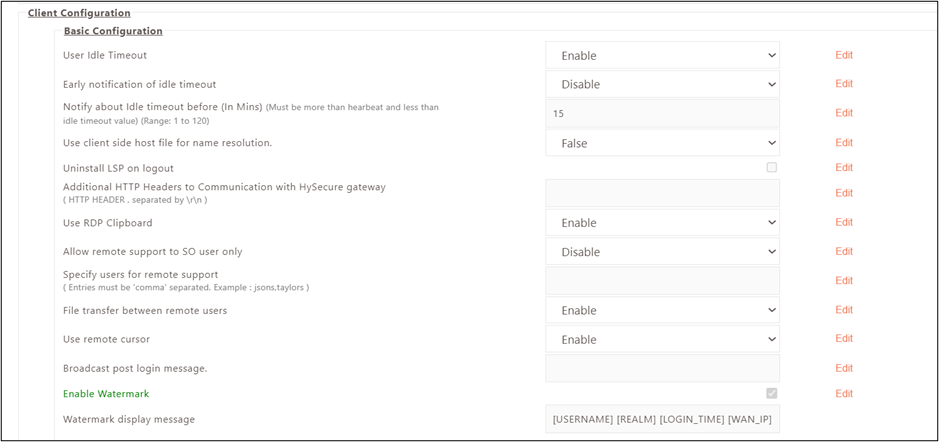The image size is (939, 442).
Task: Open client side host file dropdown
Action: [661, 143]
